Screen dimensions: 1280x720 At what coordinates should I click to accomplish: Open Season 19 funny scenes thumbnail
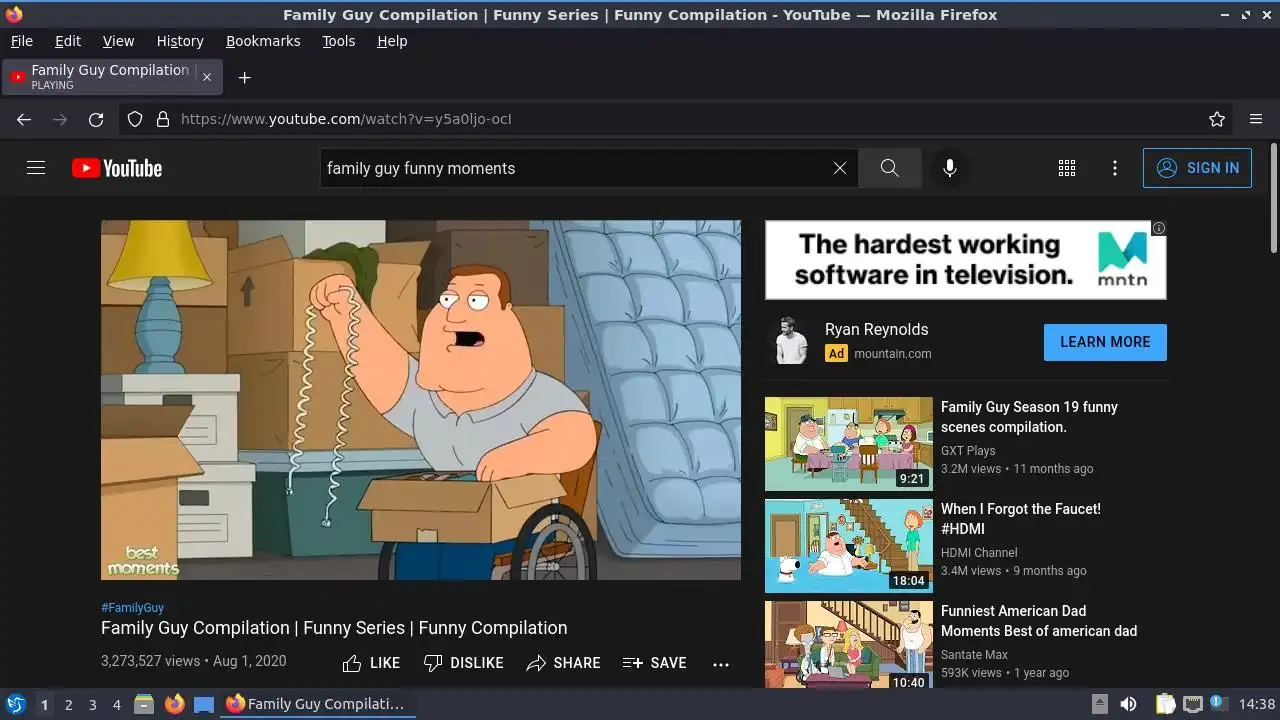[849, 444]
